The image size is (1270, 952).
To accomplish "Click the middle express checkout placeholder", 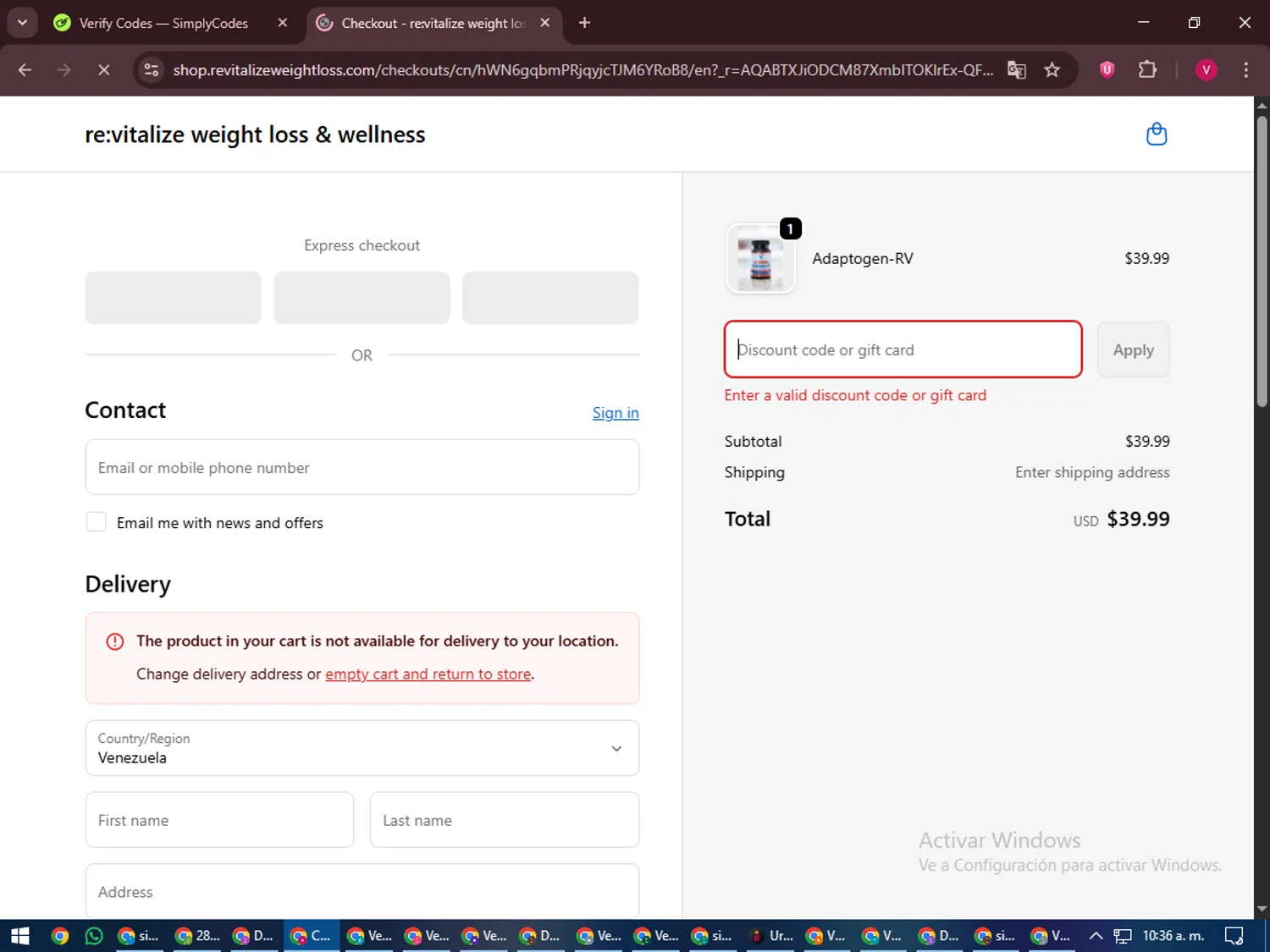I will (x=362, y=298).
